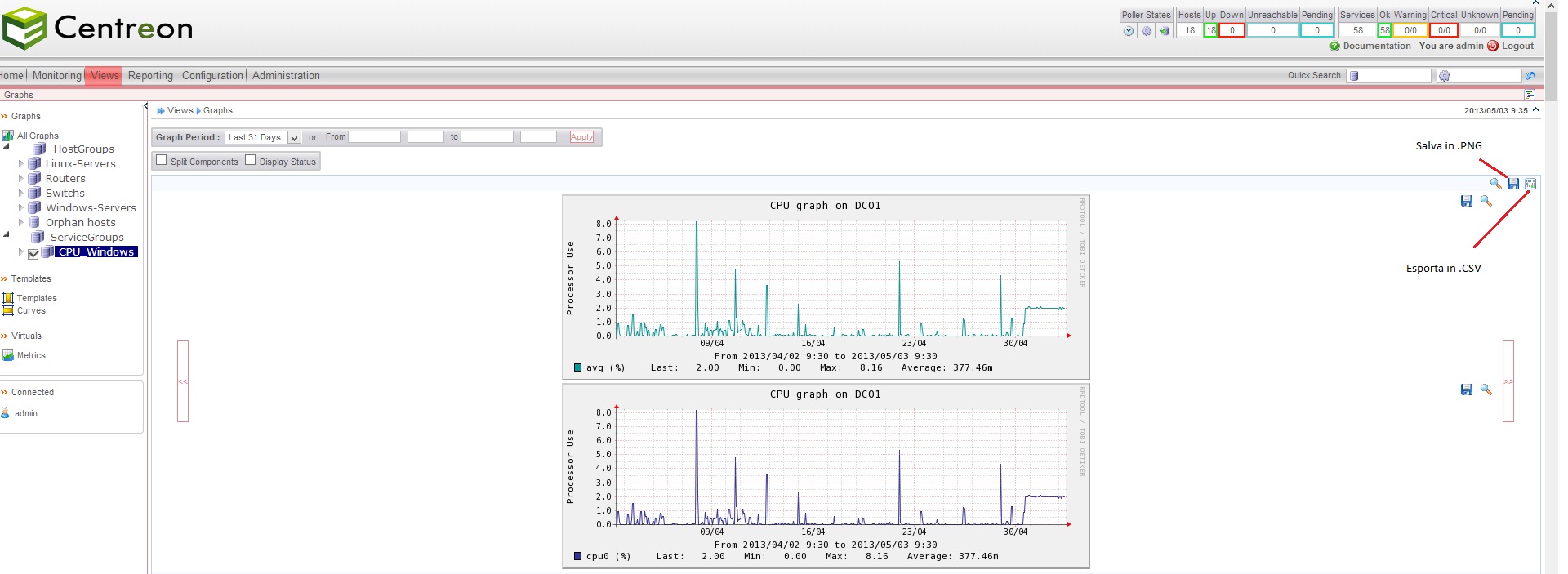The width and height of the screenshot is (1568, 574).
Task: Save all graphs as PNG (top floppy icon)
Action: (1513, 184)
